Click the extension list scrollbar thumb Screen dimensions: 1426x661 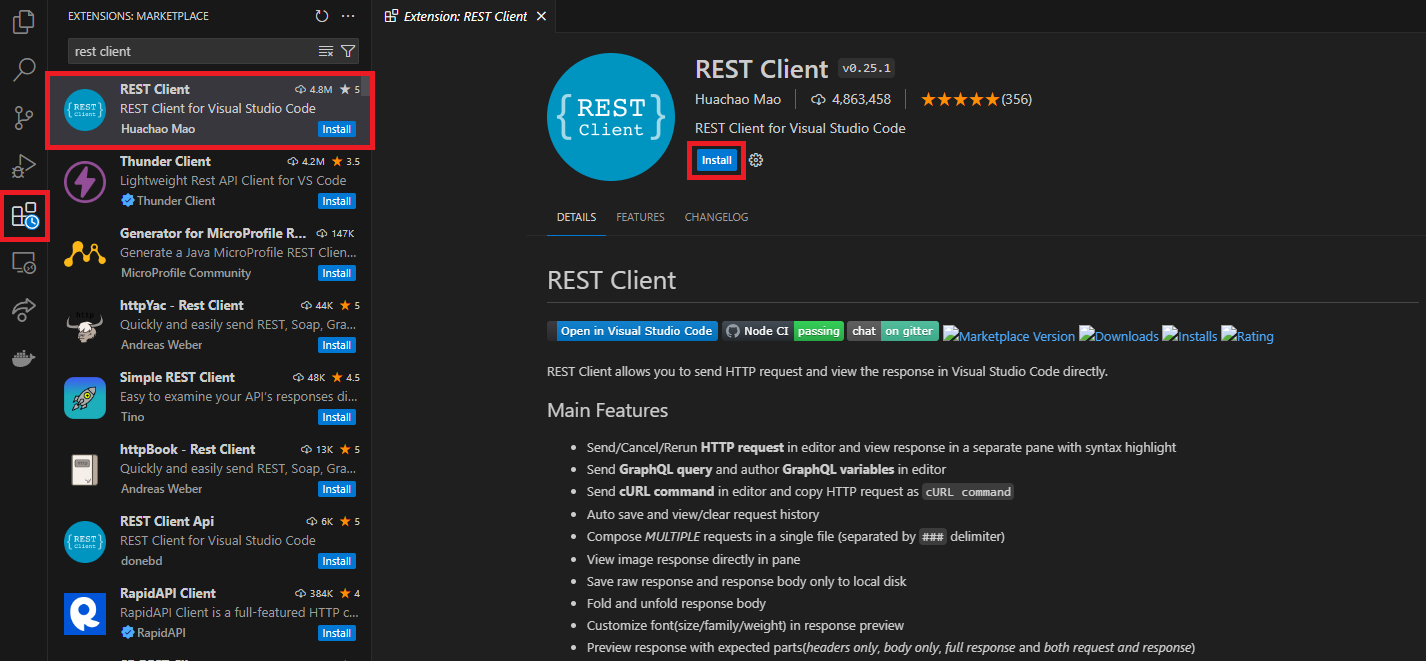[366, 84]
